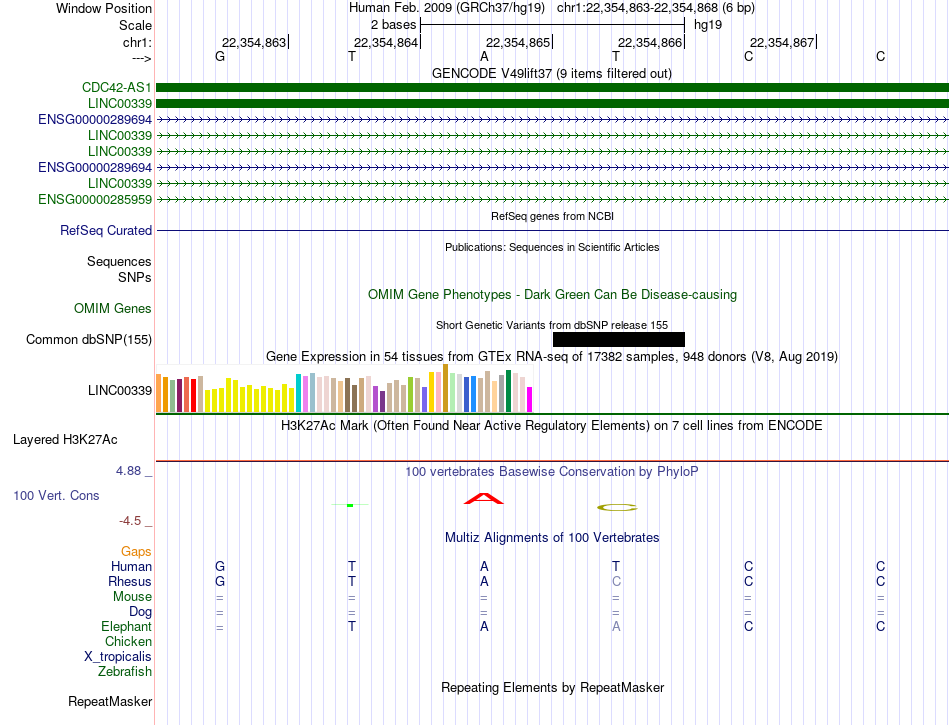This screenshot has width=950, height=725.
Task: Select the Chicken species row label
Action: (128, 641)
